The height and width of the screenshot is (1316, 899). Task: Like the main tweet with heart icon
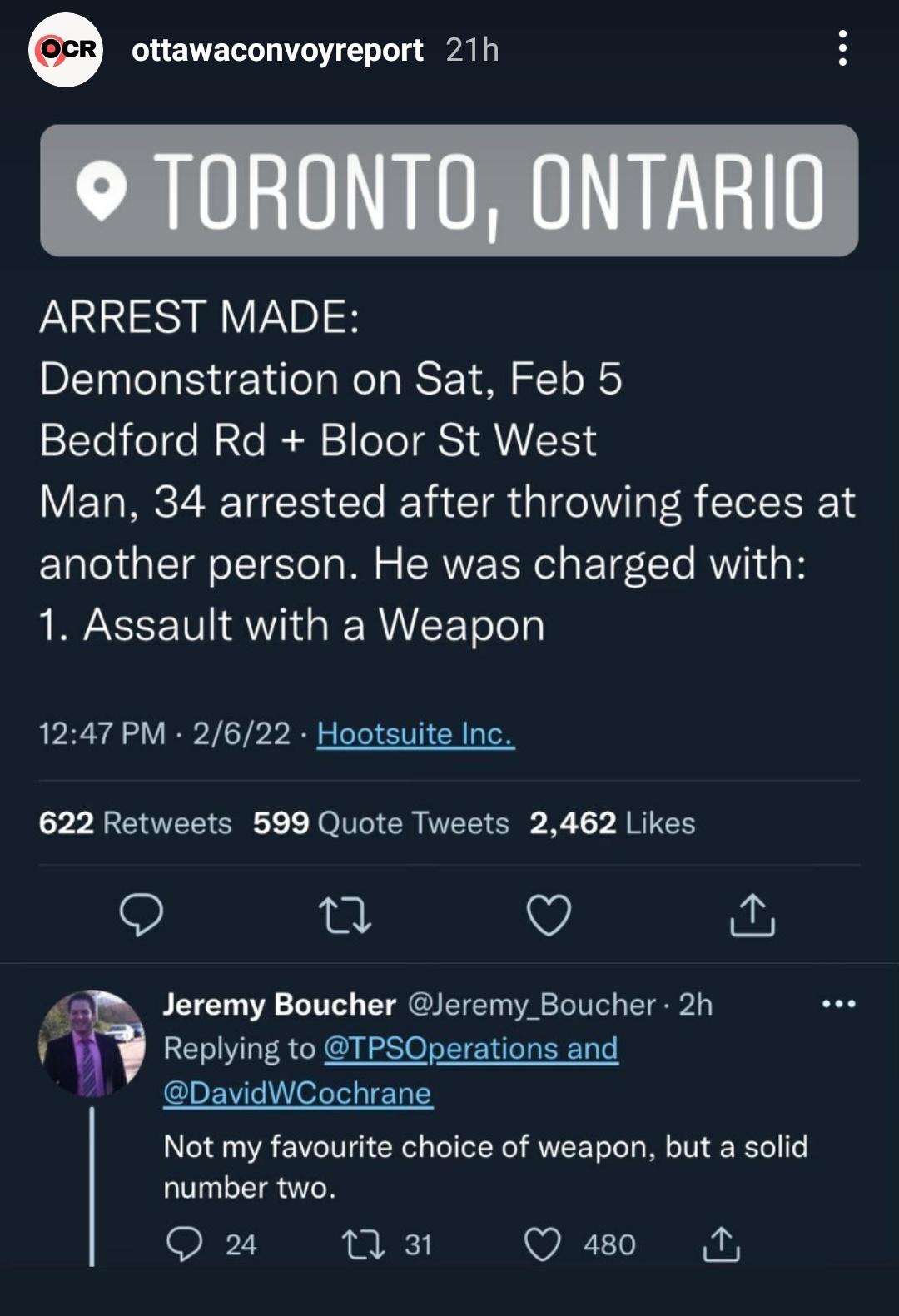pos(549,915)
